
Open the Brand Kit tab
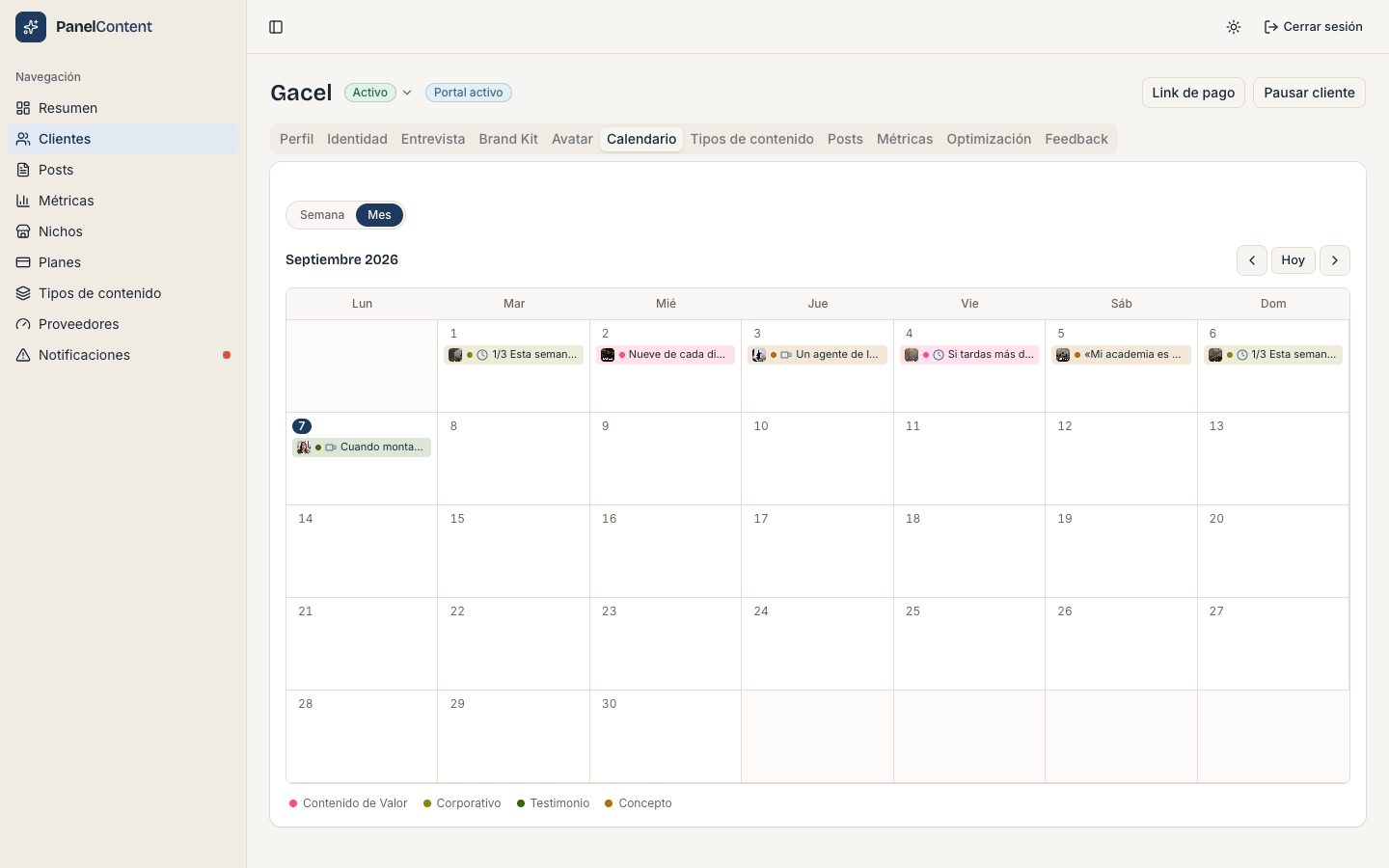tap(508, 139)
